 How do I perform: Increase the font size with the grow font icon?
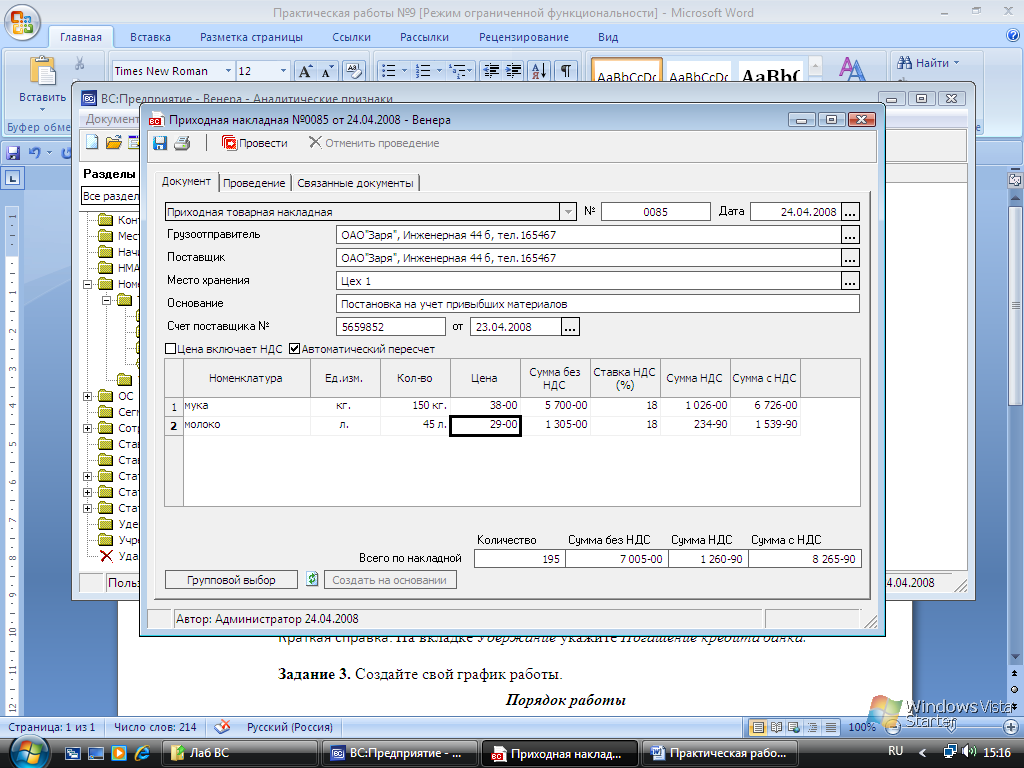tap(305, 71)
